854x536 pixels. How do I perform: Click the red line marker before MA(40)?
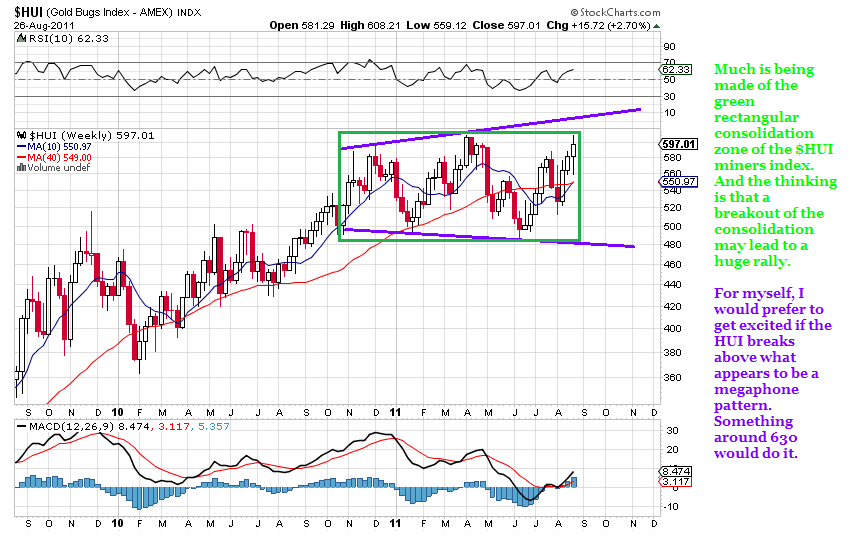coord(22,158)
